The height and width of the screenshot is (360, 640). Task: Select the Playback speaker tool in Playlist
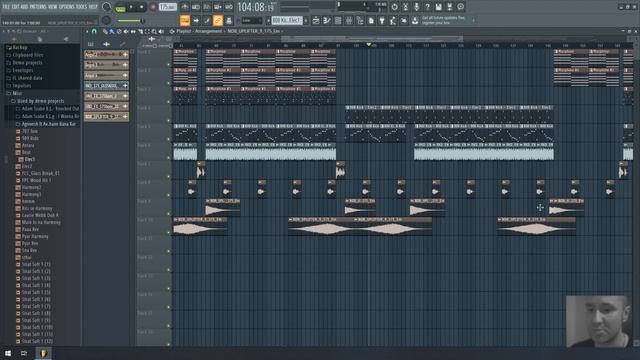coord(161,31)
